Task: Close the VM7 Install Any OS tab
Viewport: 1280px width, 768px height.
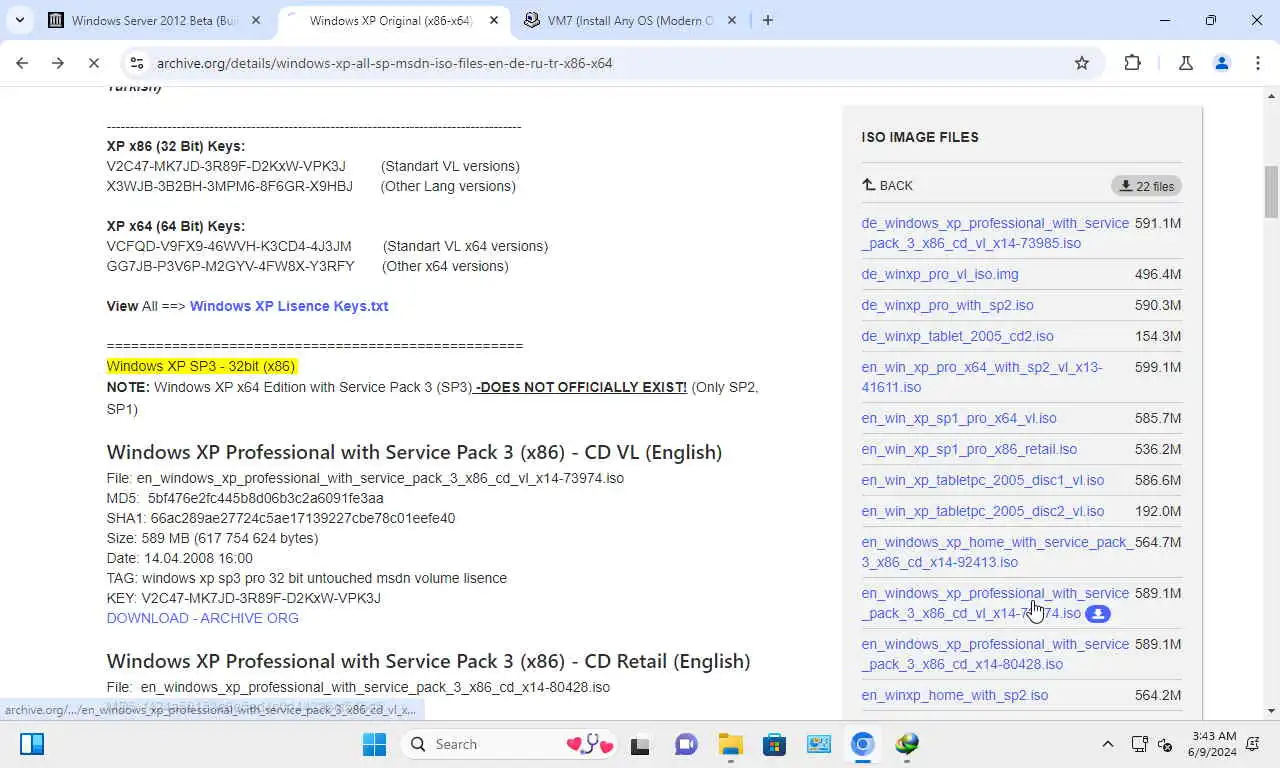Action: coord(731,20)
